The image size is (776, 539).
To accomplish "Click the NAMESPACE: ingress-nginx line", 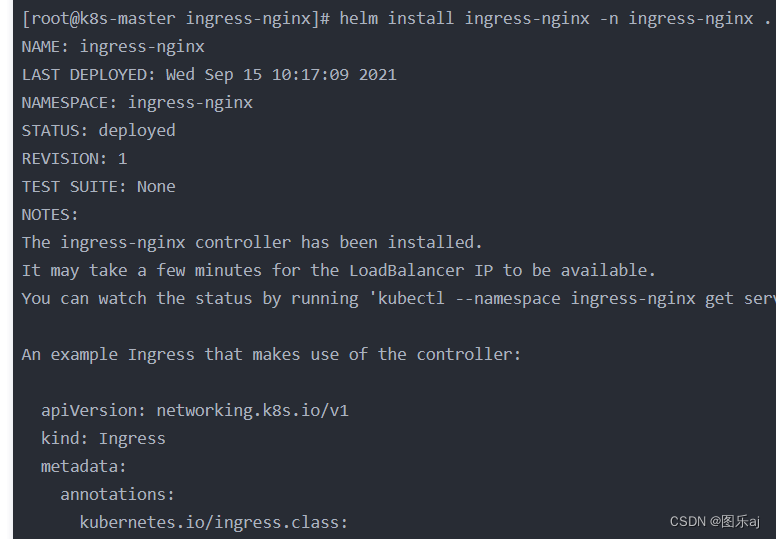I will (x=137, y=102).
